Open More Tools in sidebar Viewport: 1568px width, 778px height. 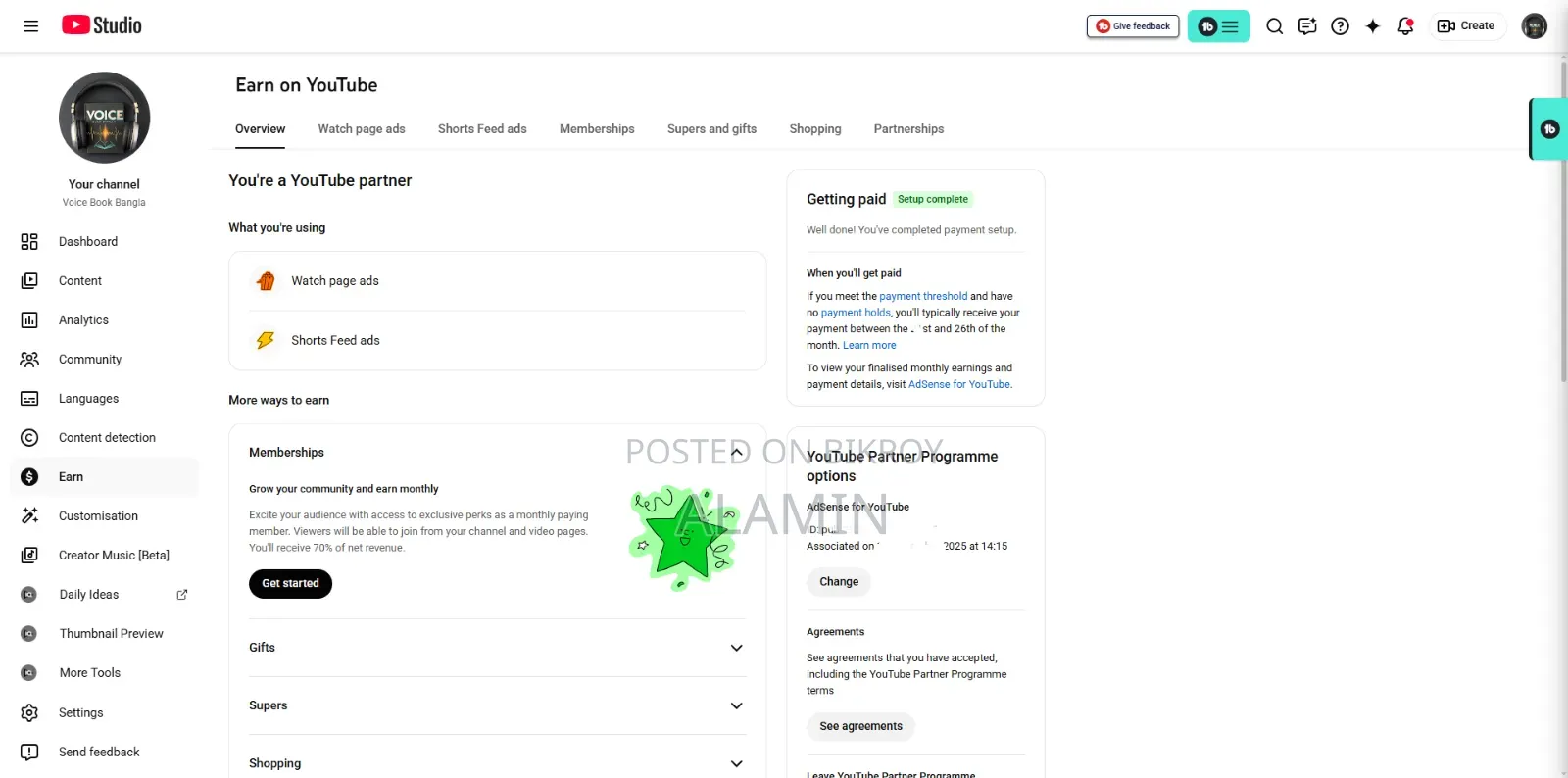click(90, 673)
